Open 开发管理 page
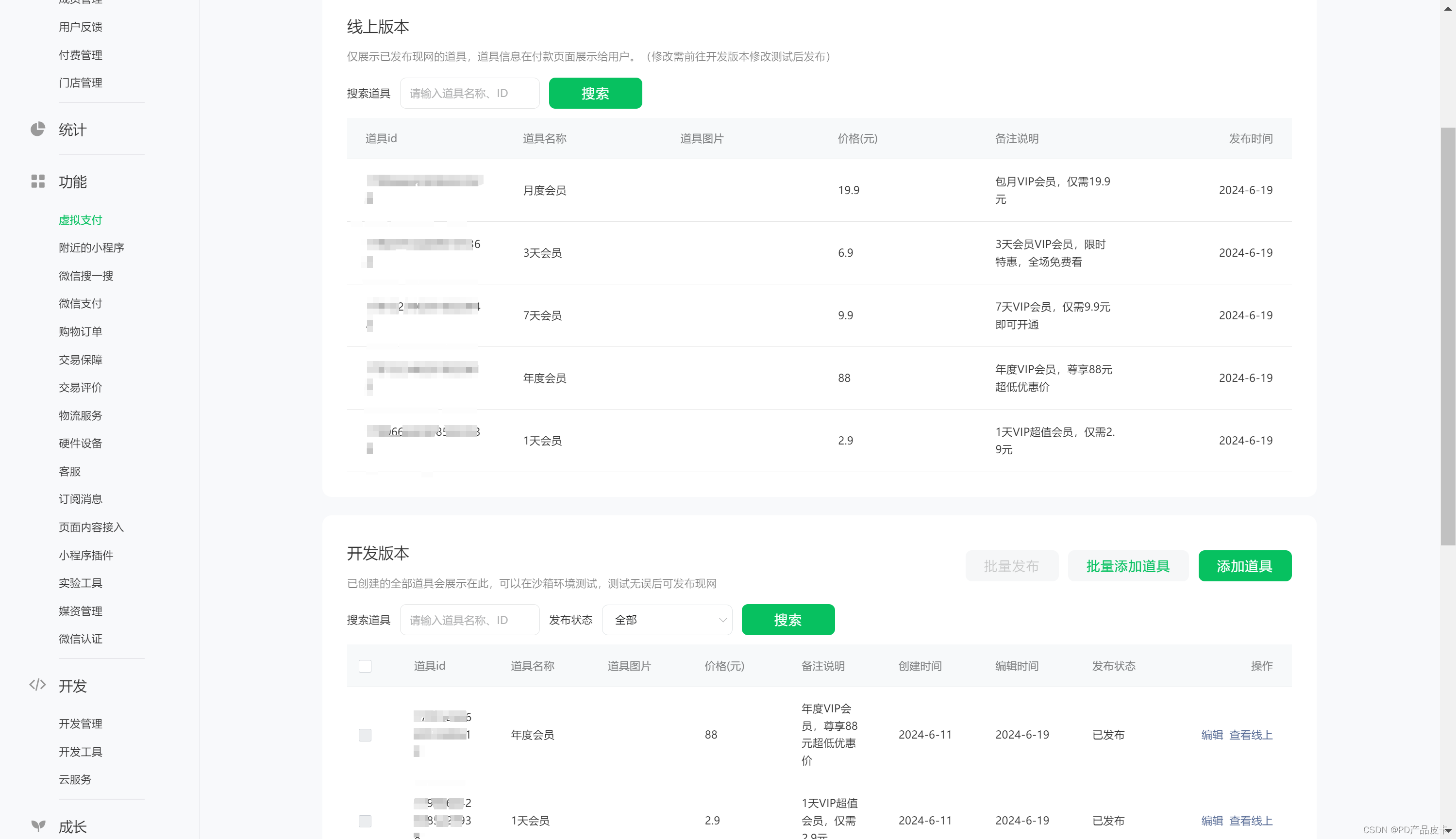The image size is (1456, 839). pyautogui.click(x=81, y=724)
